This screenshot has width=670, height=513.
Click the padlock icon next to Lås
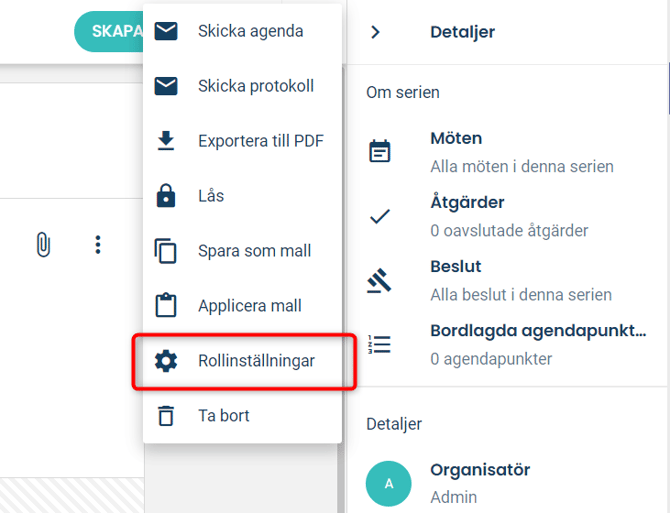pos(166,196)
